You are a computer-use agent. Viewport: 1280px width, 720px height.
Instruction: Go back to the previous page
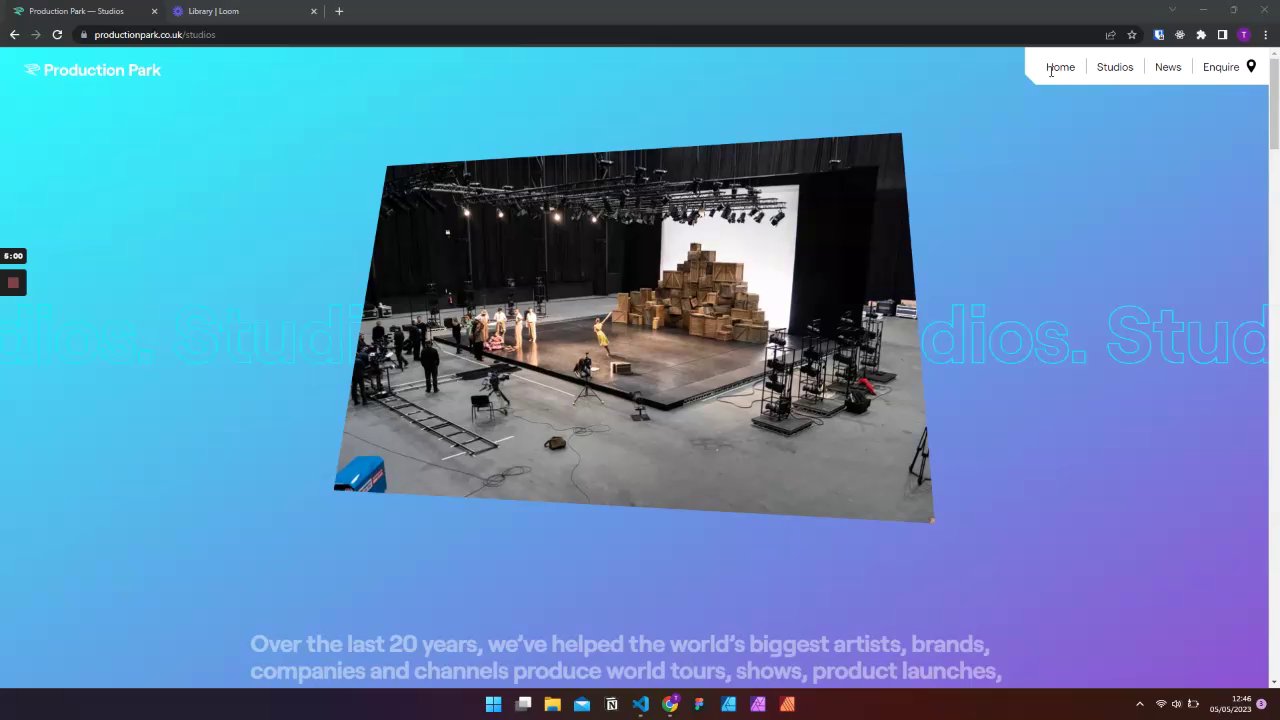click(14, 34)
